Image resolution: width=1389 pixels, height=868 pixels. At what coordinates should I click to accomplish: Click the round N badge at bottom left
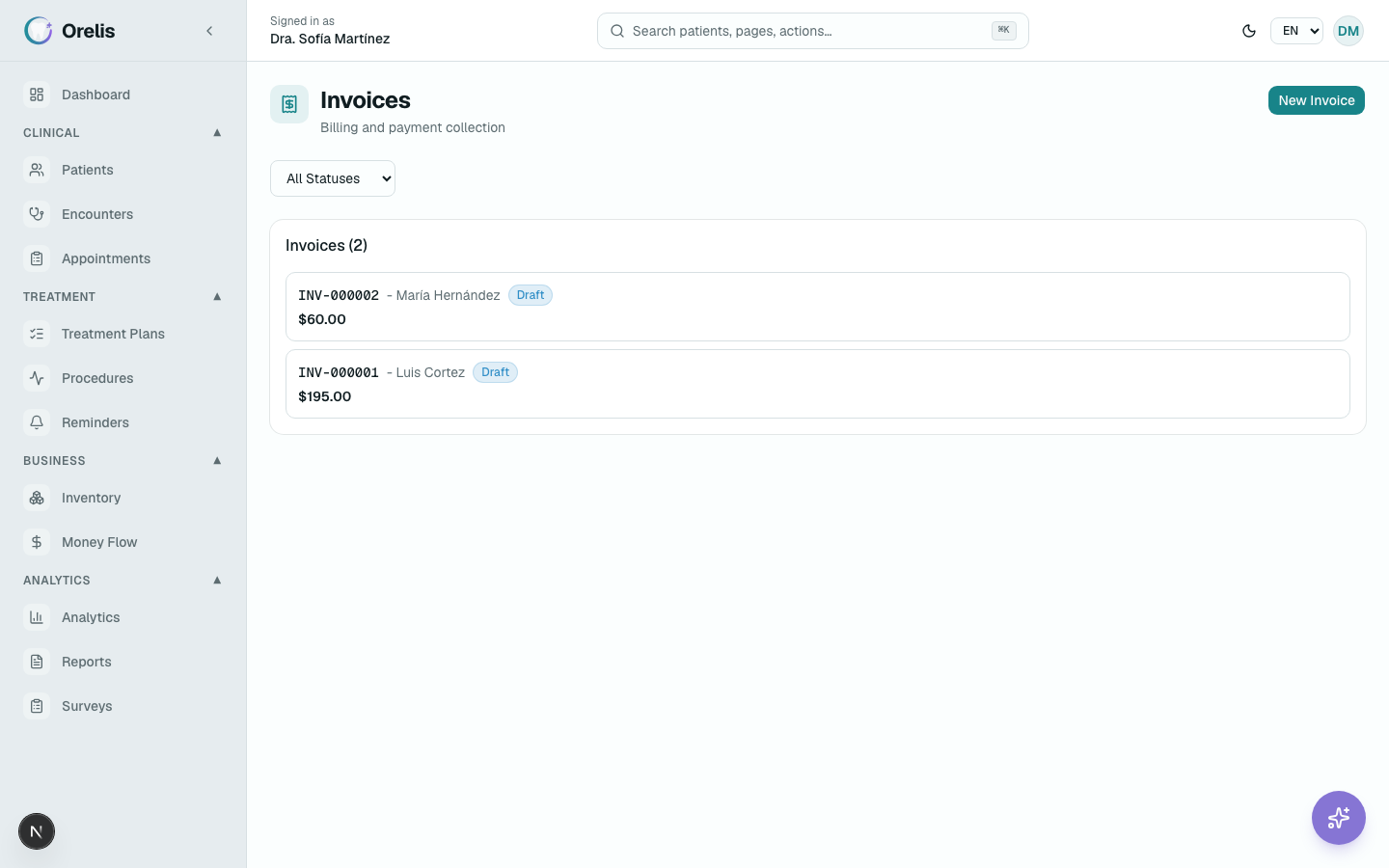[37, 831]
